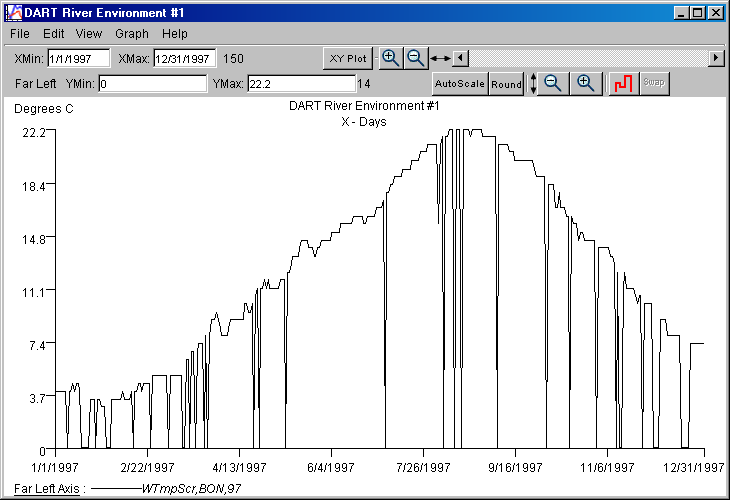The width and height of the screenshot is (730, 500).
Task: Open the Help menu
Action: point(175,34)
